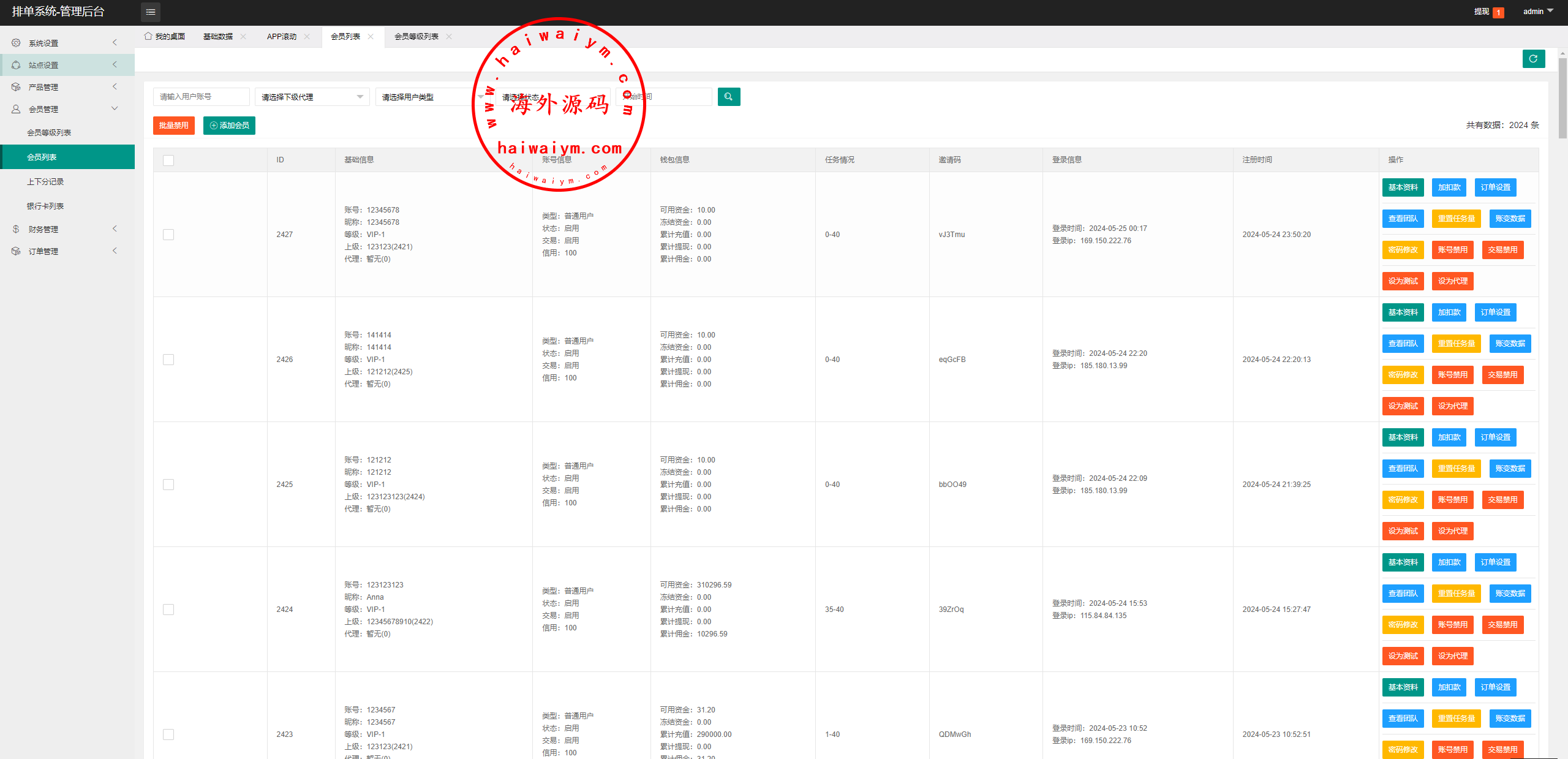The image size is (1568, 759).
Task: Open the 请选择用户类型 dropdown
Action: click(x=429, y=97)
